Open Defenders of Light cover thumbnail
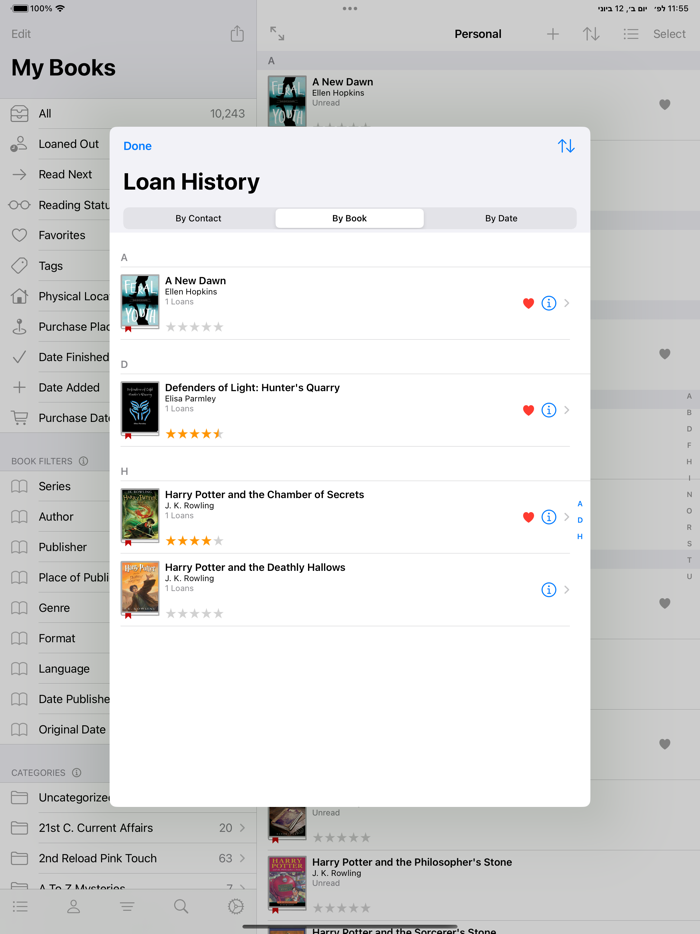The image size is (700, 934). click(140, 409)
